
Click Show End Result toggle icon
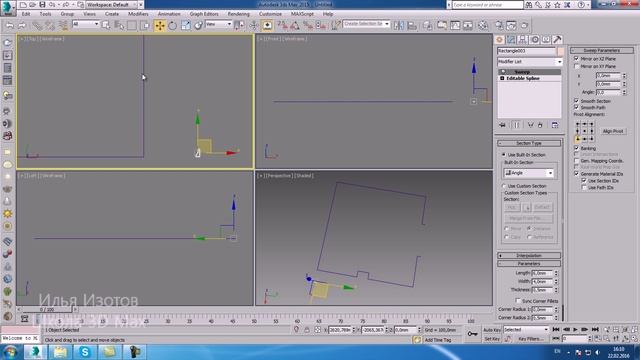pyautogui.click(x=516, y=125)
